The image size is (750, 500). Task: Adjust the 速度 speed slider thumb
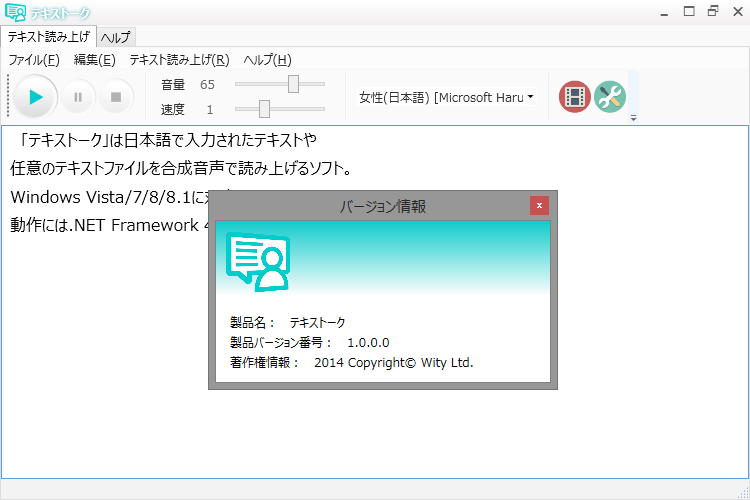pyautogui.click(x=264, y=109)
